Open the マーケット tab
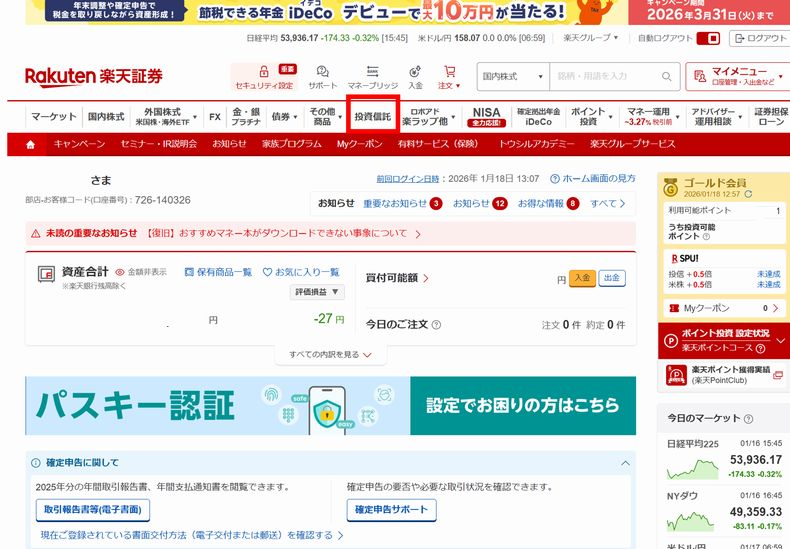790x549 pixels. pyautogui.click(x=54, y=116)
